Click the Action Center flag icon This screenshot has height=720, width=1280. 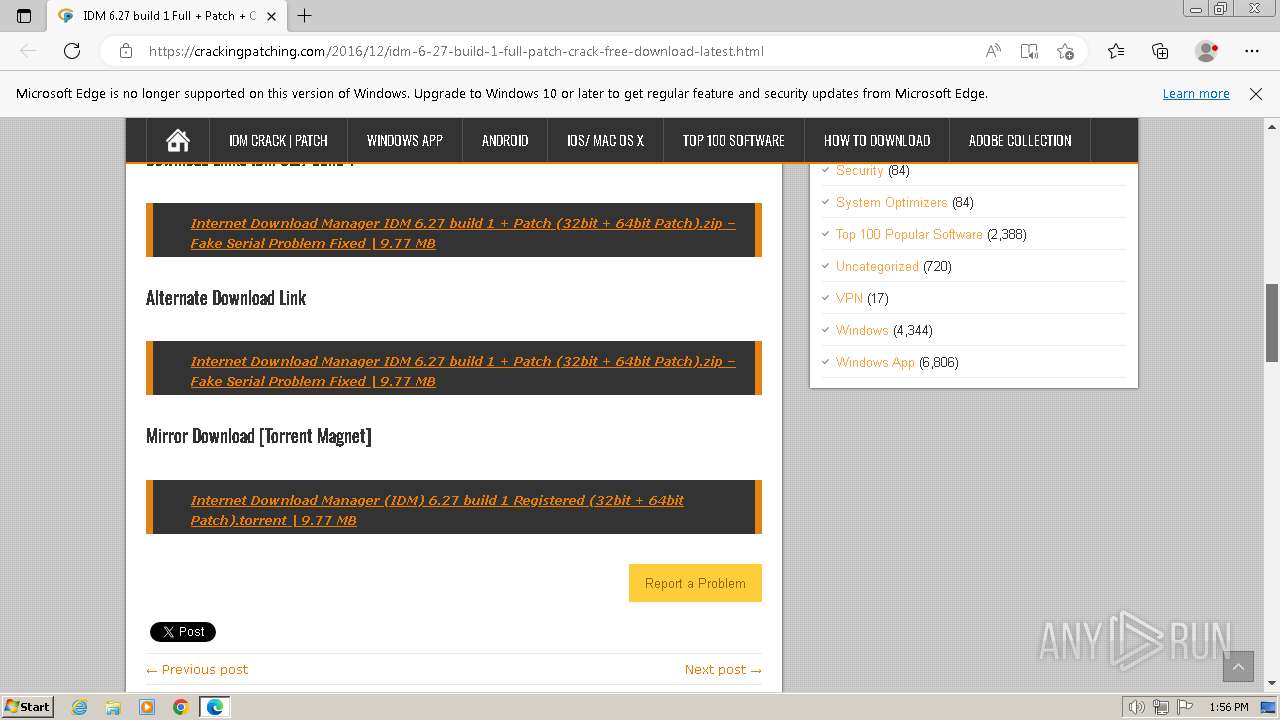tap(1184, 707)
